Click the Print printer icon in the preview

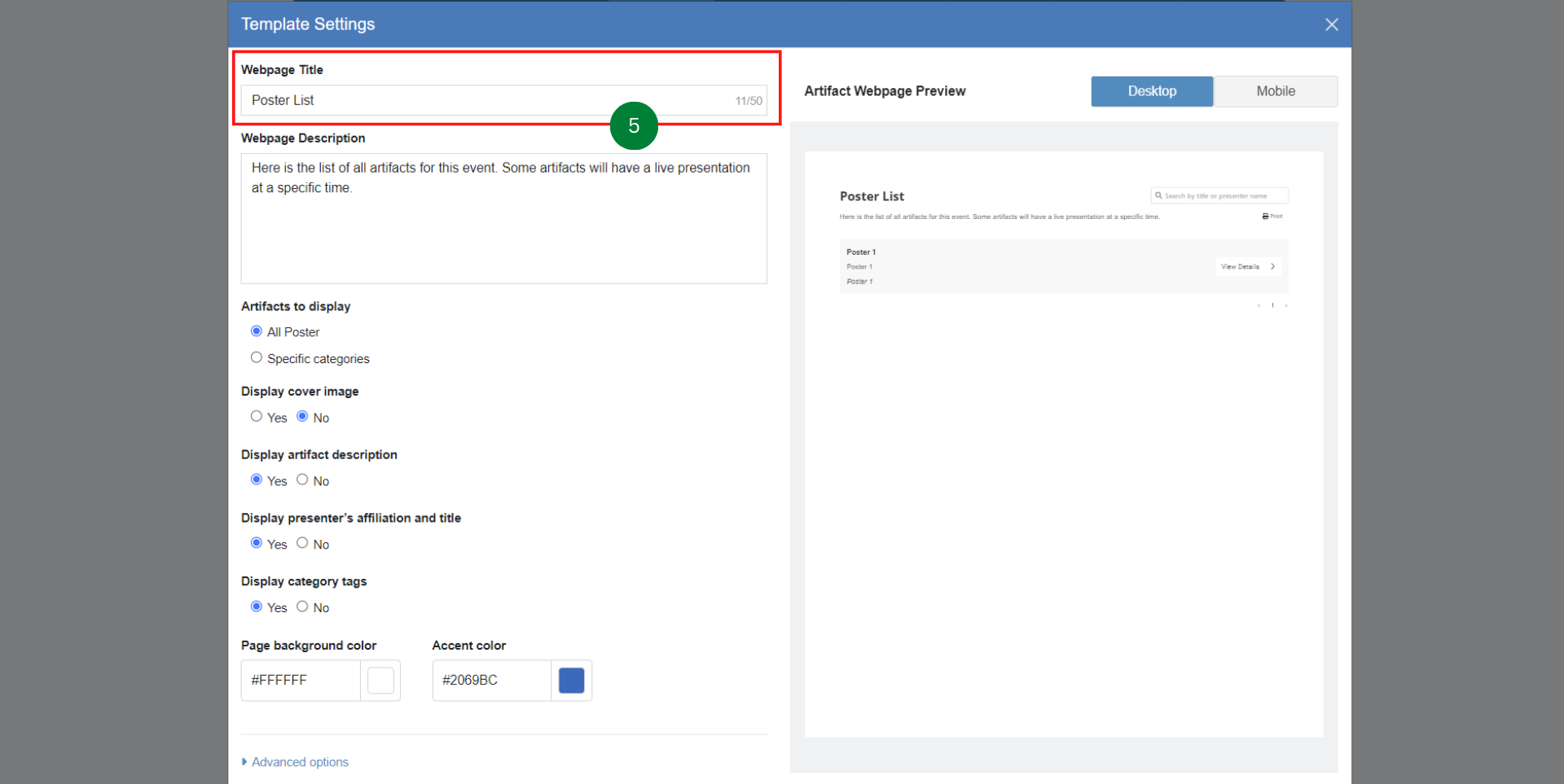(1265, 216)
